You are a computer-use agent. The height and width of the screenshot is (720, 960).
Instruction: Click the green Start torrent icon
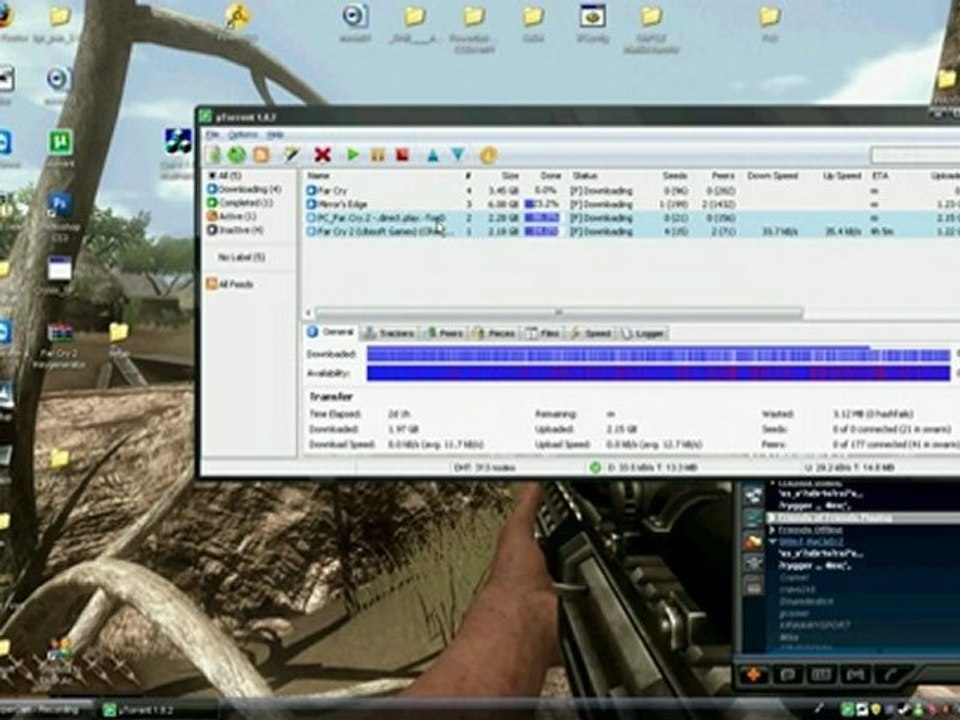pyautogui.click(x=353, y=155)
